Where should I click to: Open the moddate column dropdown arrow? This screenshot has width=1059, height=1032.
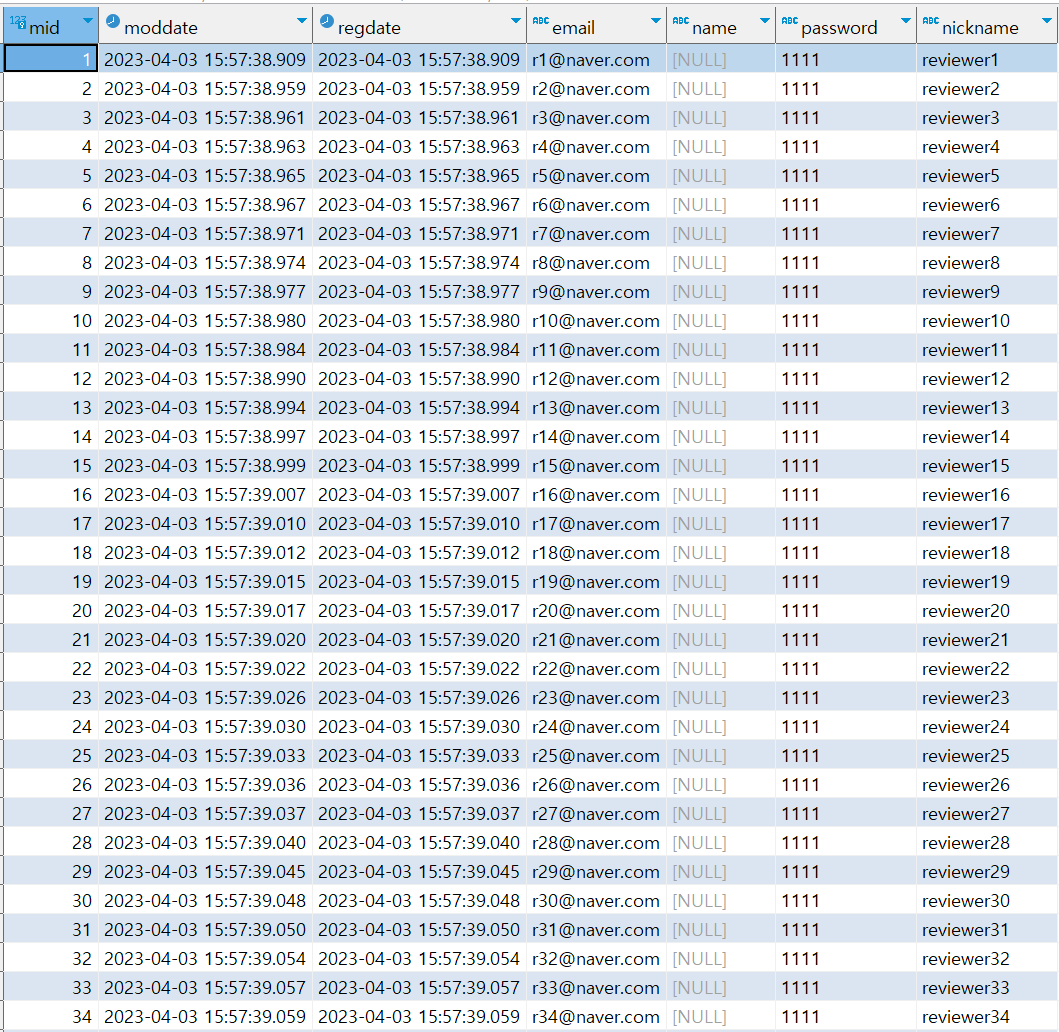point(302,21)
